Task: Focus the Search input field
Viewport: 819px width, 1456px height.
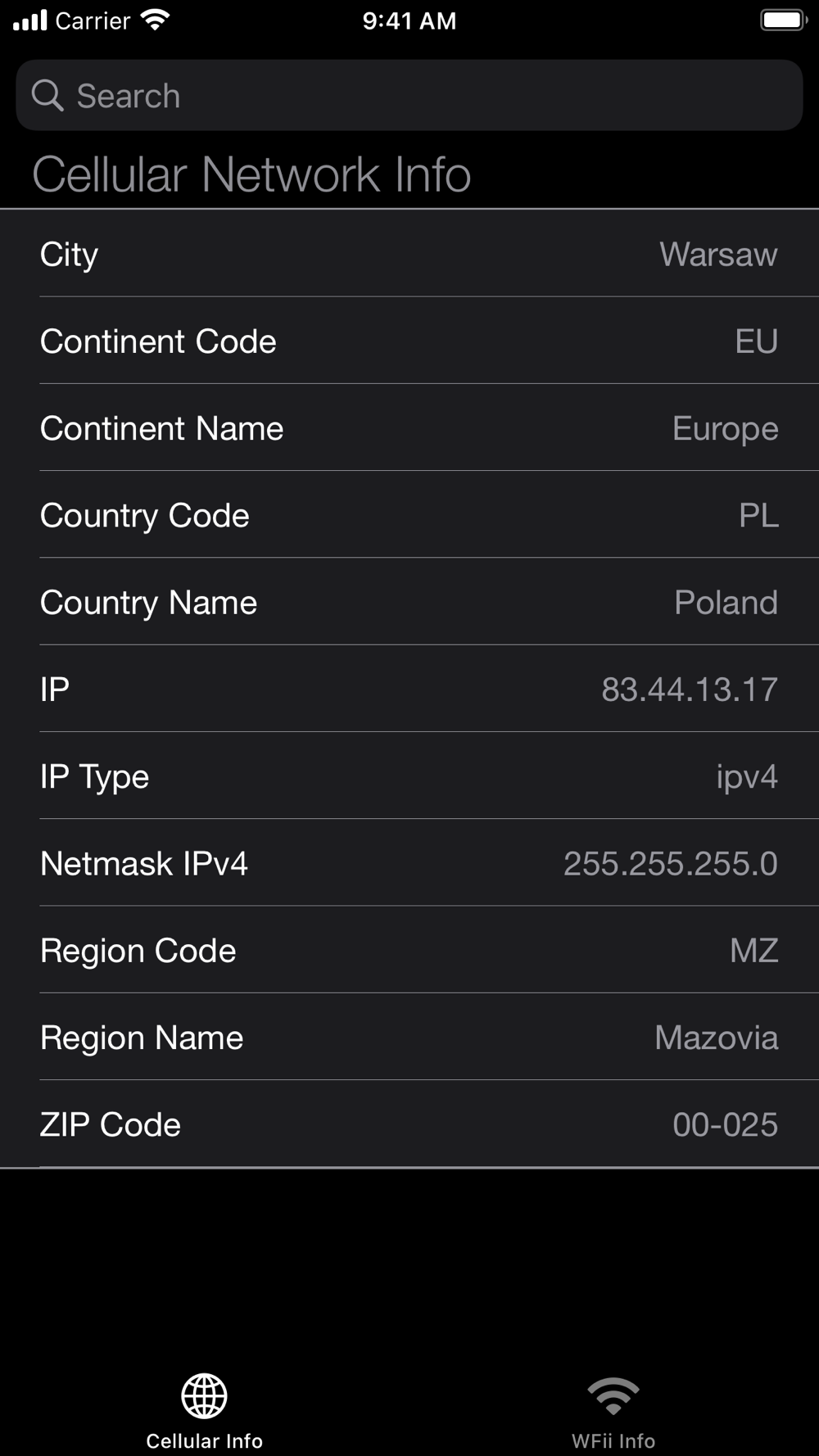Action: pyautogui.click(x=409, y=95)
